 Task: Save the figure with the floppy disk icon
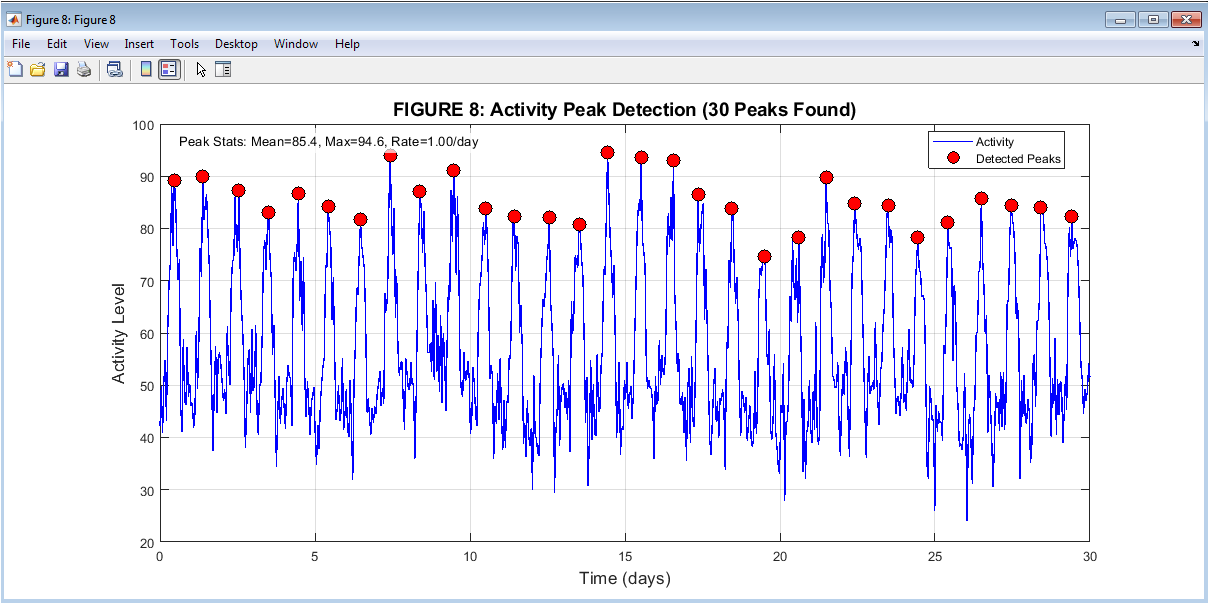point(61,69)
